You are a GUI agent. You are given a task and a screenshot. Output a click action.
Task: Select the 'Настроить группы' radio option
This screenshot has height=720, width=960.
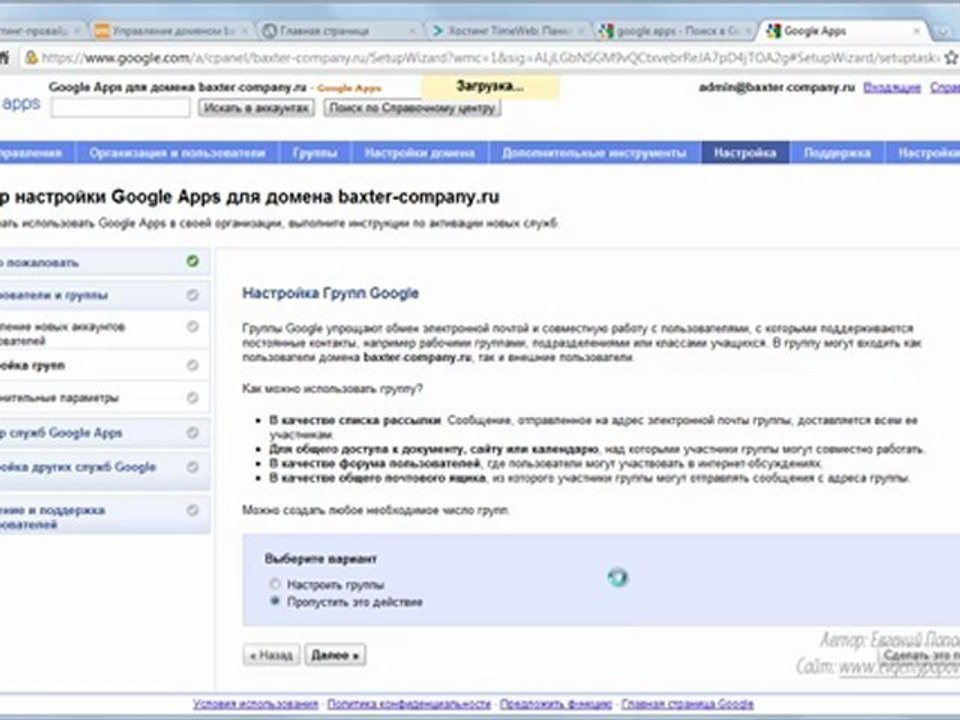tap(275, 584)
